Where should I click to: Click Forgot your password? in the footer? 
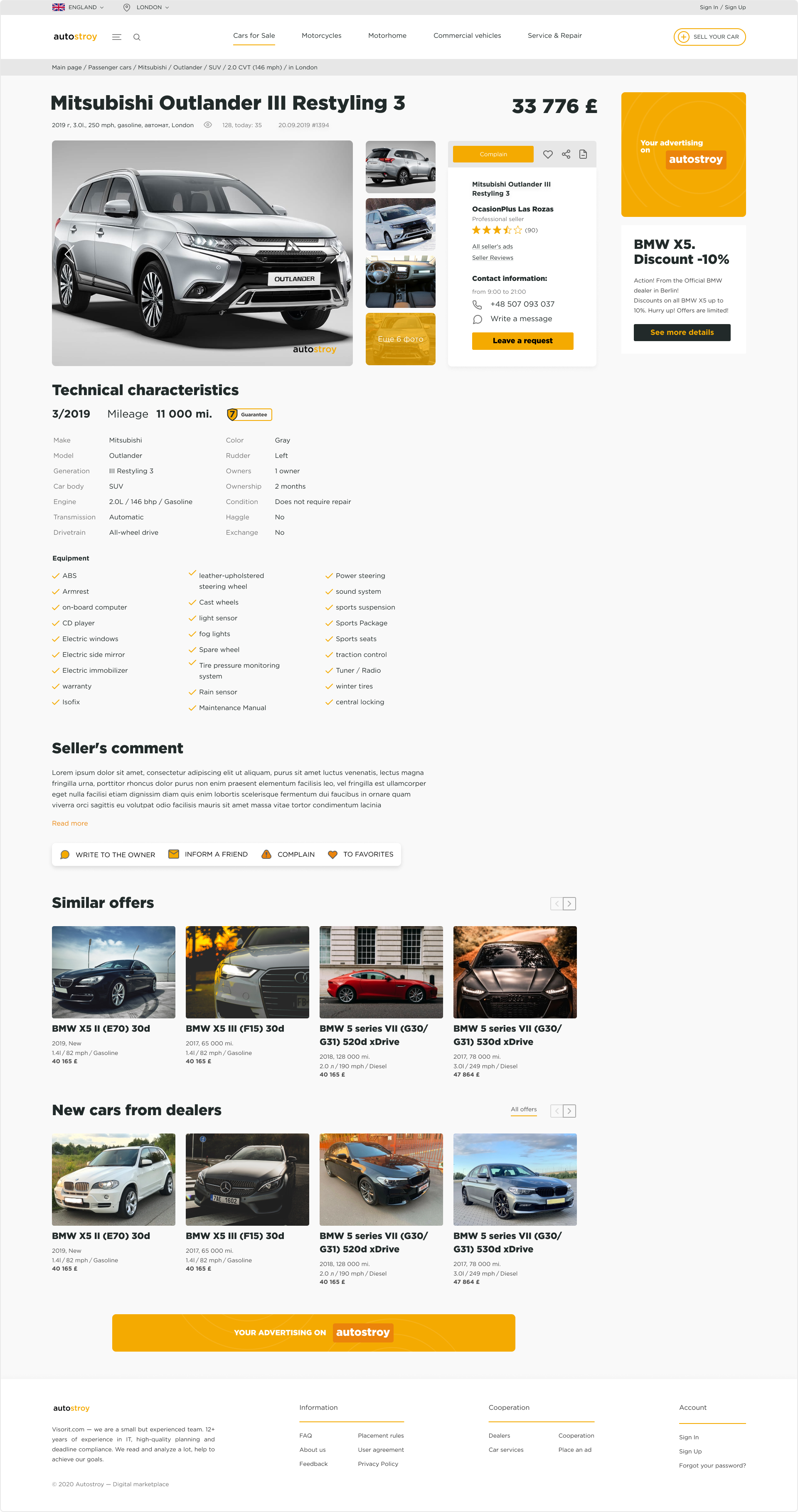click(x=712, y=1465)
